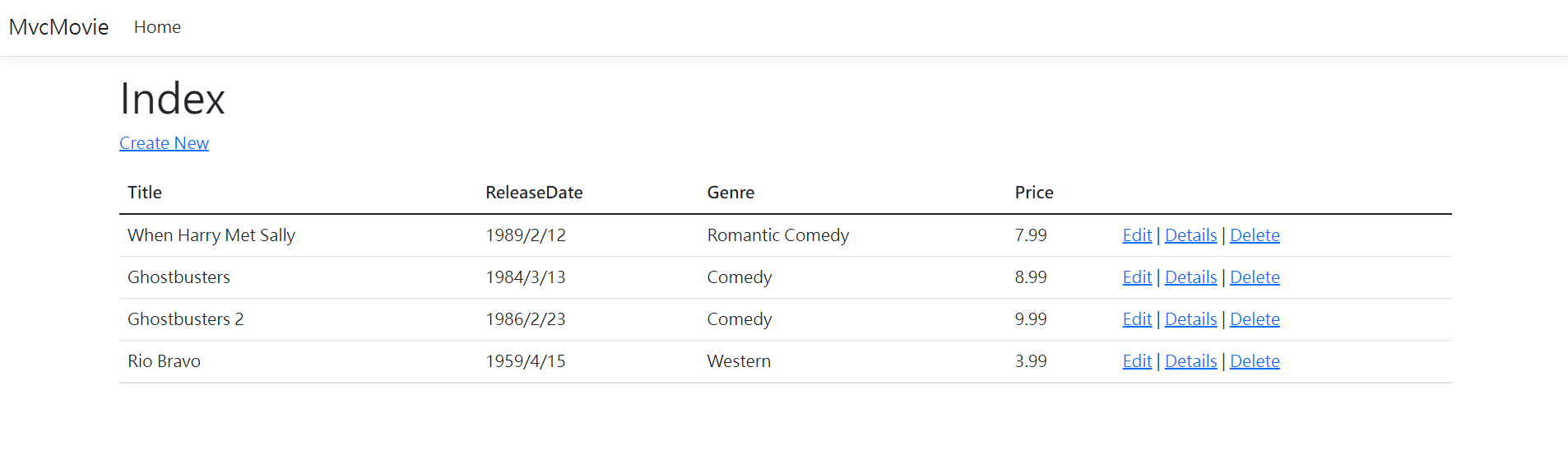Delete the Rio Bravo movie
The width and height of the screenshot is (1568, 451).
pyautogui.click(x=1255, y=361)
